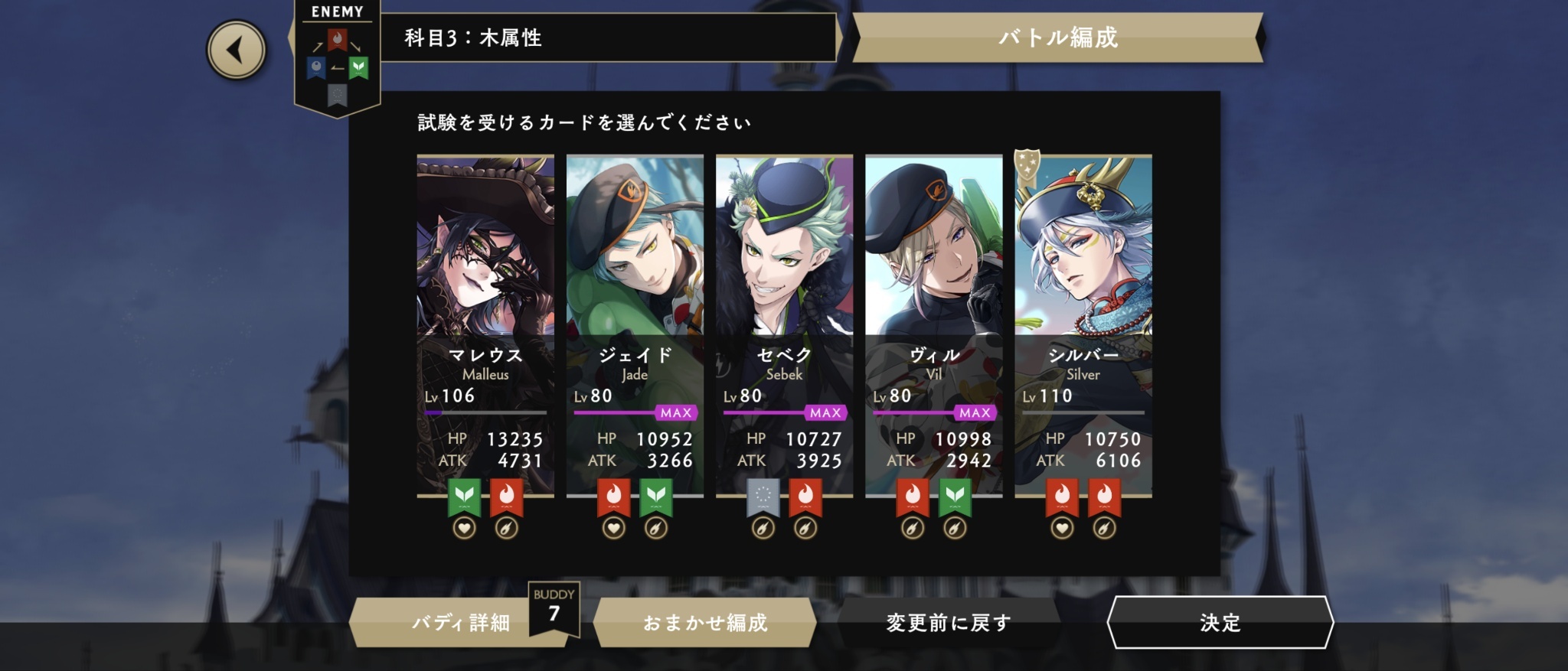1568x671 pixels.
Task: Open the ENEMY element chart badge
Action: (337, 58)
